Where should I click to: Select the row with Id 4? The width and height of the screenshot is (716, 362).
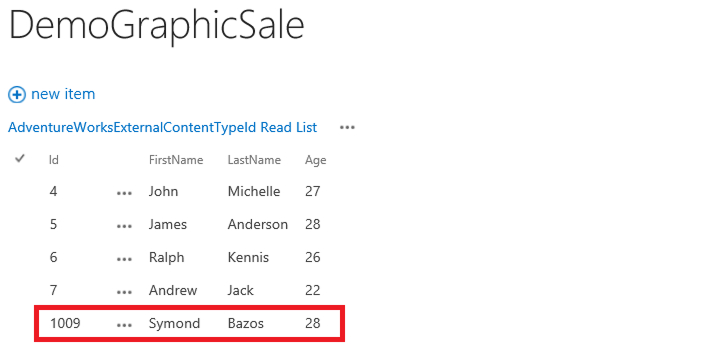[190, 191]
